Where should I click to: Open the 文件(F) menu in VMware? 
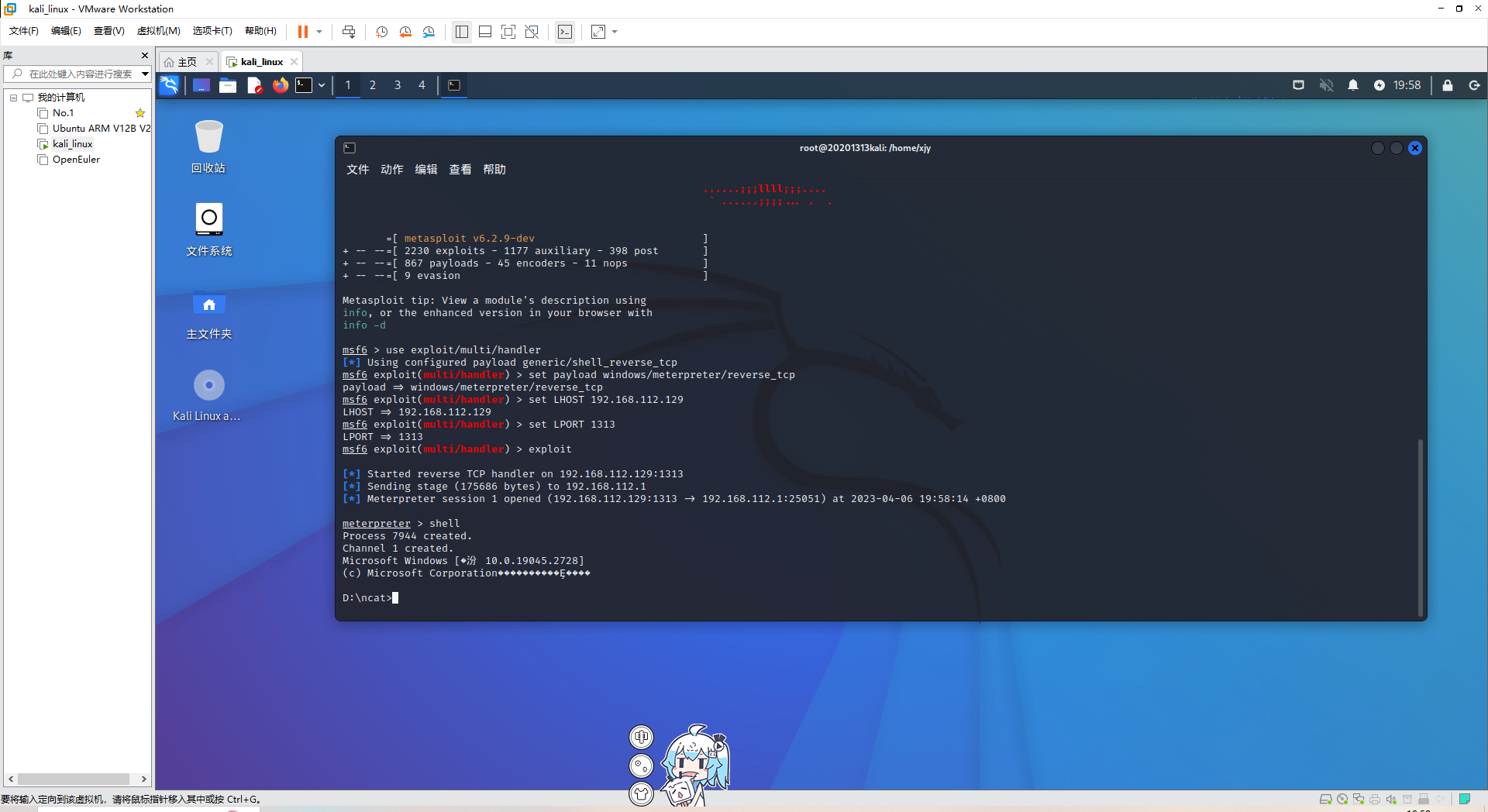[24, 31]
